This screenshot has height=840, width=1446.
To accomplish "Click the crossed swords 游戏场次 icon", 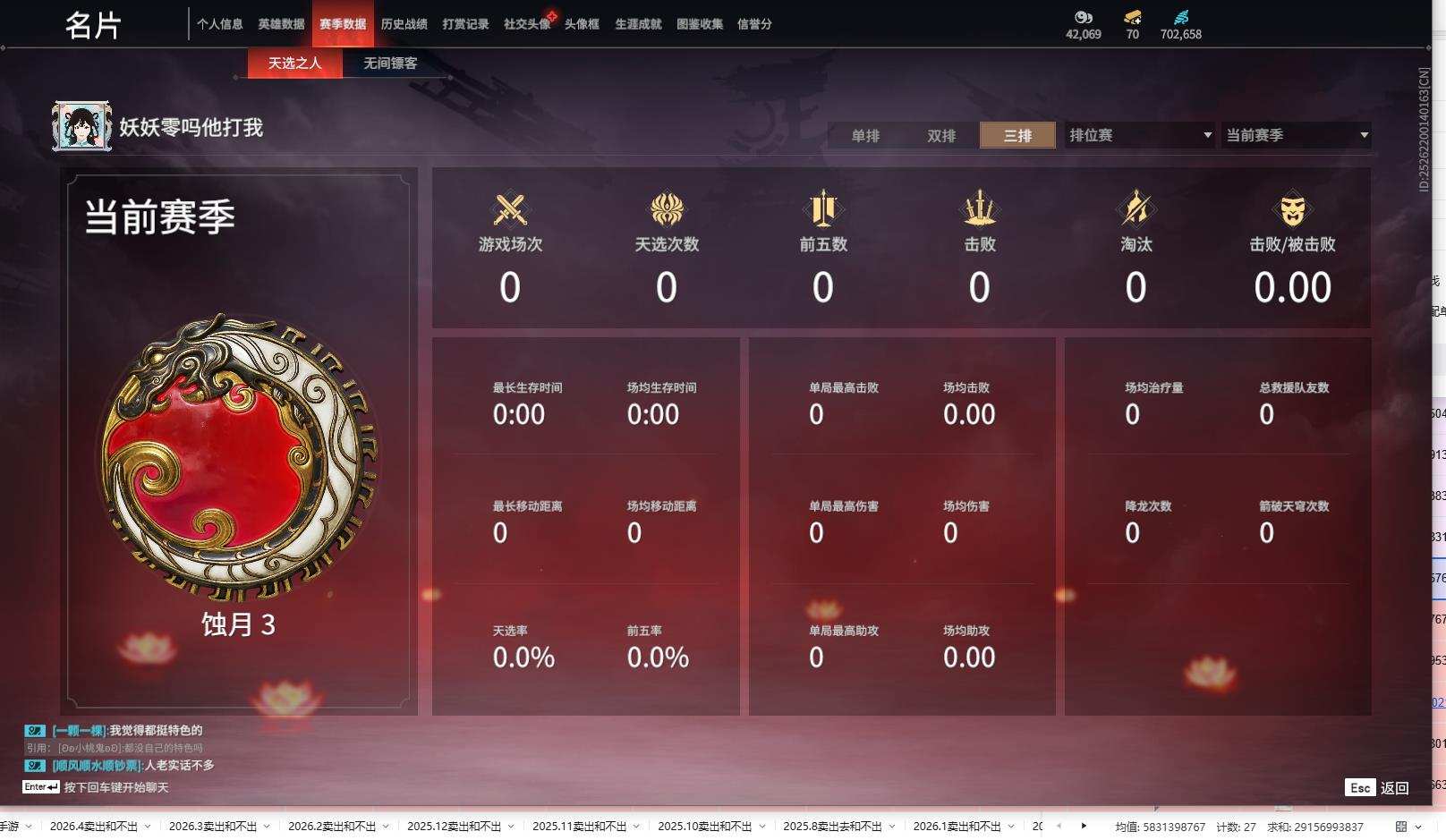I will click(x=510, y=210).
